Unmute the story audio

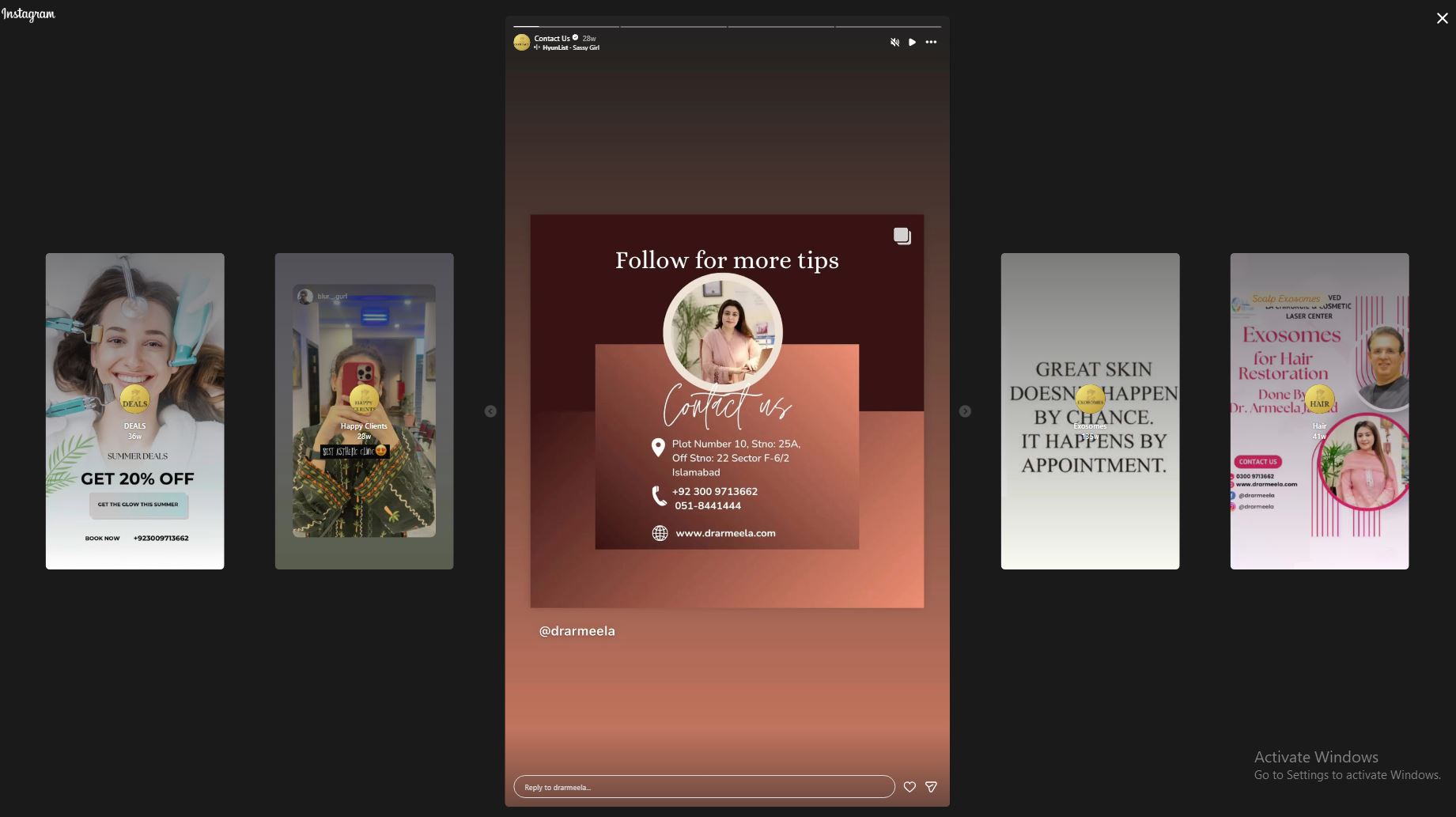pos(894,43)
